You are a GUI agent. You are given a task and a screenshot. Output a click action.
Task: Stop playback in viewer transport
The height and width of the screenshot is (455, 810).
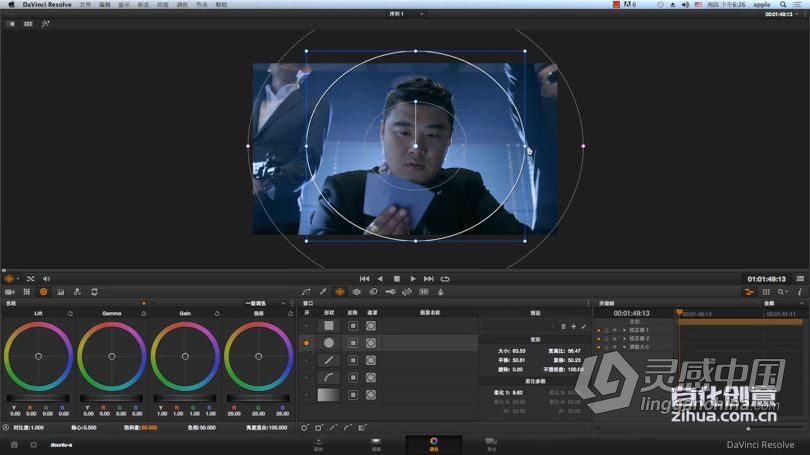coord(397,279)
